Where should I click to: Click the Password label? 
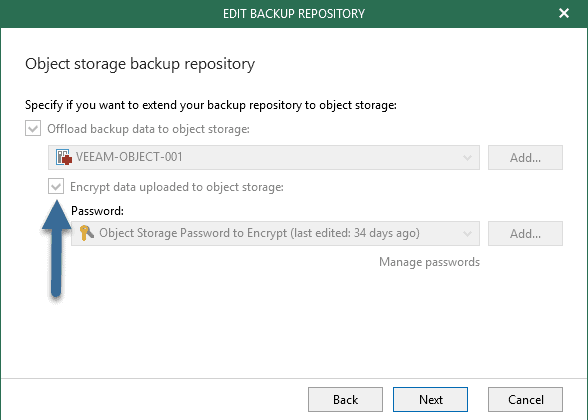98,211
